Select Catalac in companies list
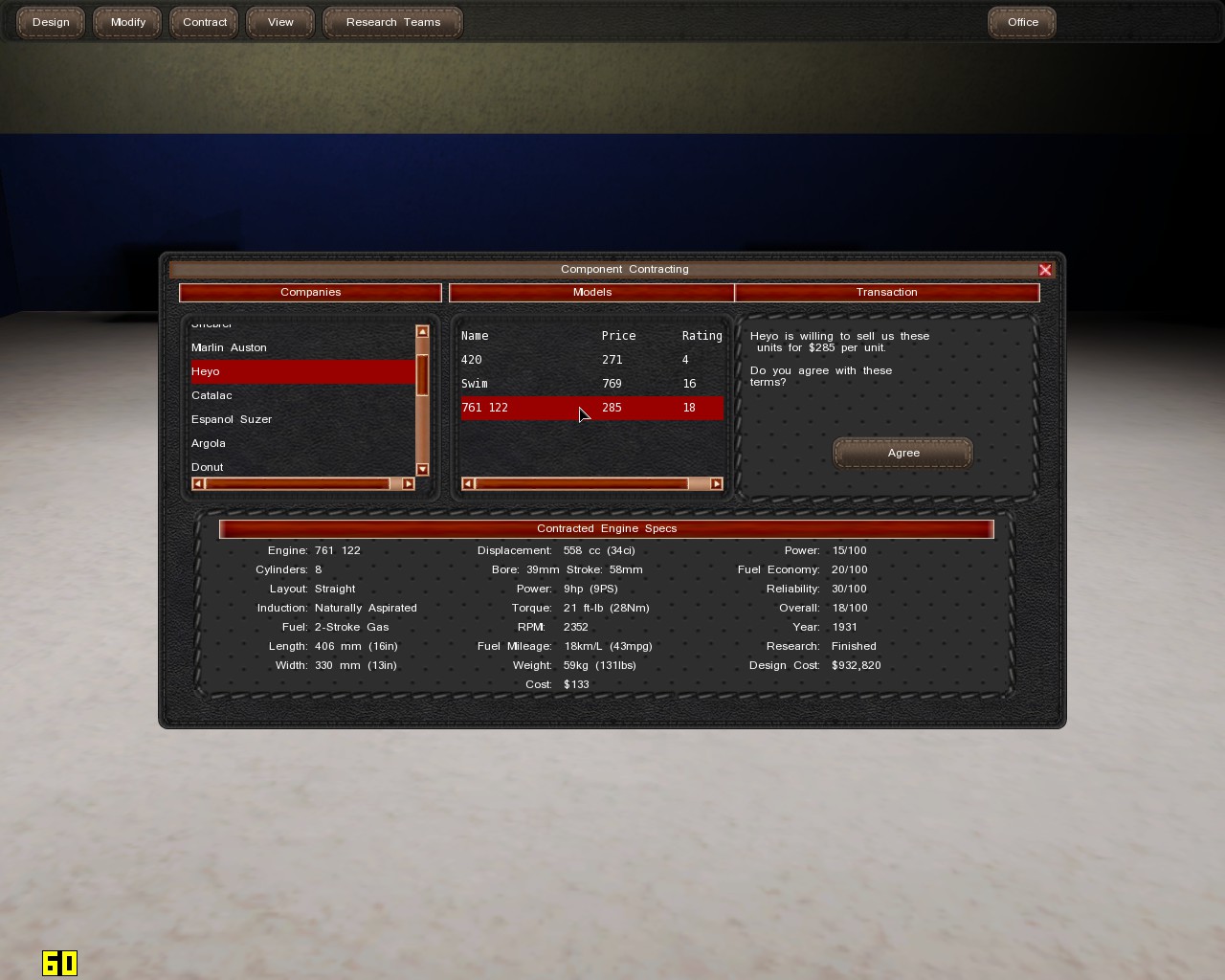The width and height of the screenshot is (1225, 980). (212, 395)
